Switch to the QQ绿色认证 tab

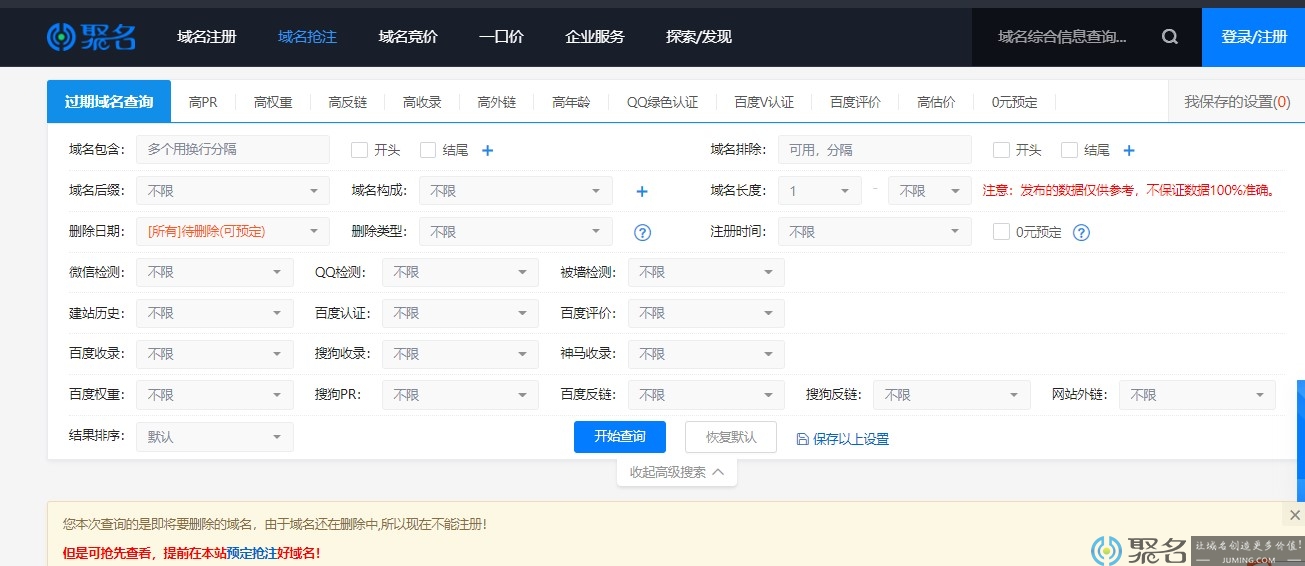tap(662, 102)
